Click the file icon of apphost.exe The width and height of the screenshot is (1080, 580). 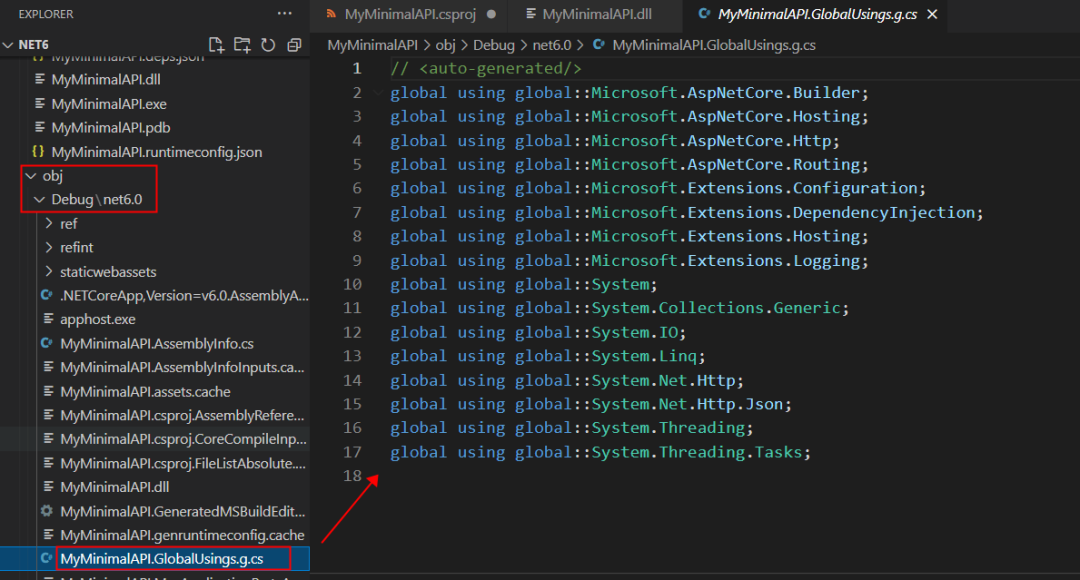pyautogui.click(x=48, y=319)
